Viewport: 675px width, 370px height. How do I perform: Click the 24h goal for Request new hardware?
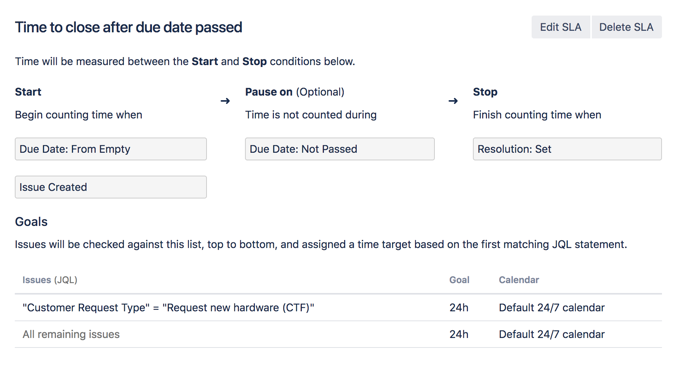(x=459, y=308)
